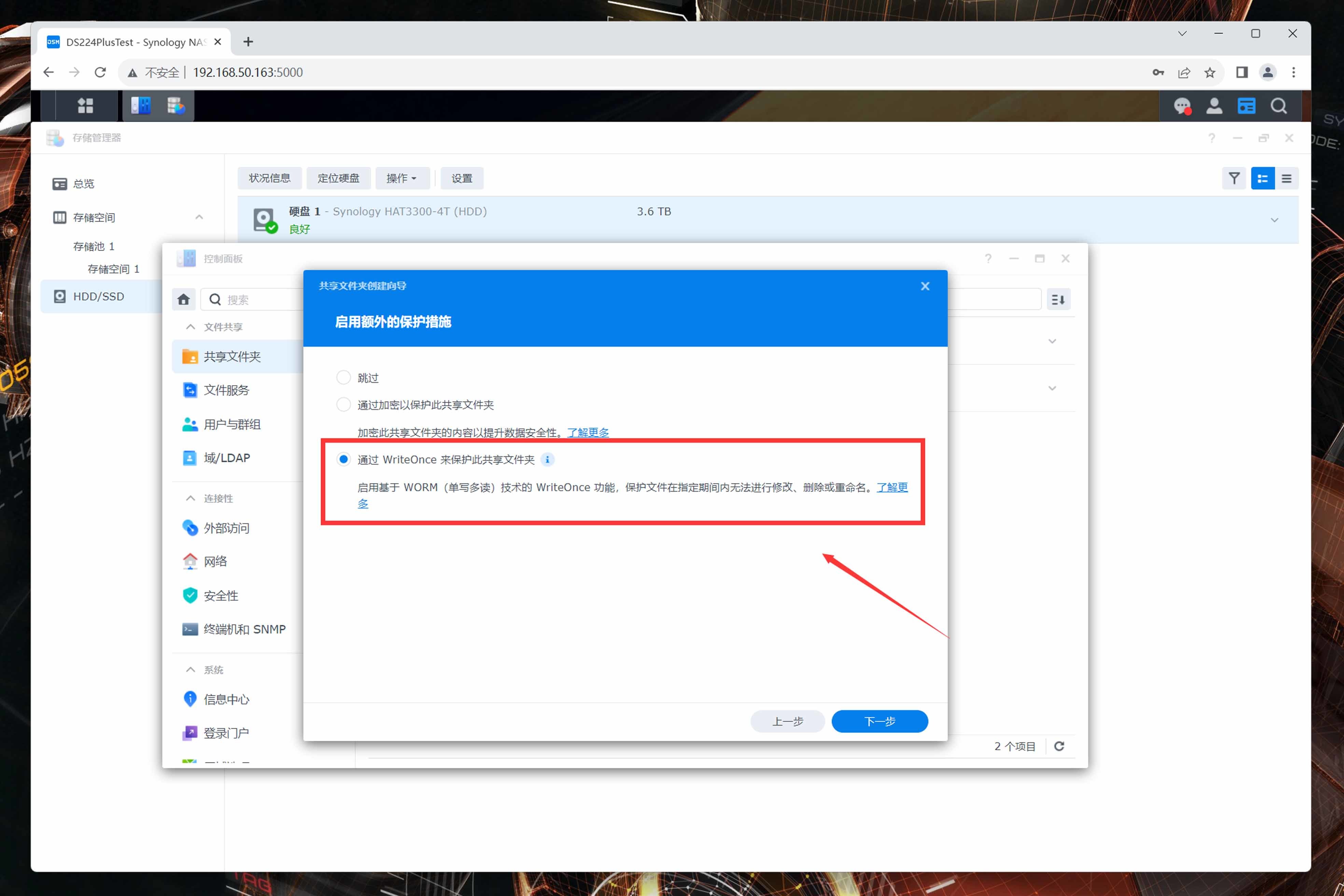Viewport: 1344px width, 896px height.
Task: Click the refresh icon beside 2 个项目
Action: click(1059, 746)
